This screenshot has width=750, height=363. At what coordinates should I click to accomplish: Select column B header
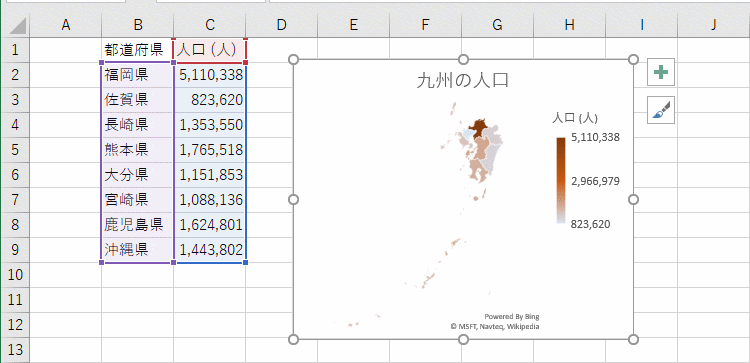(138, 25)
